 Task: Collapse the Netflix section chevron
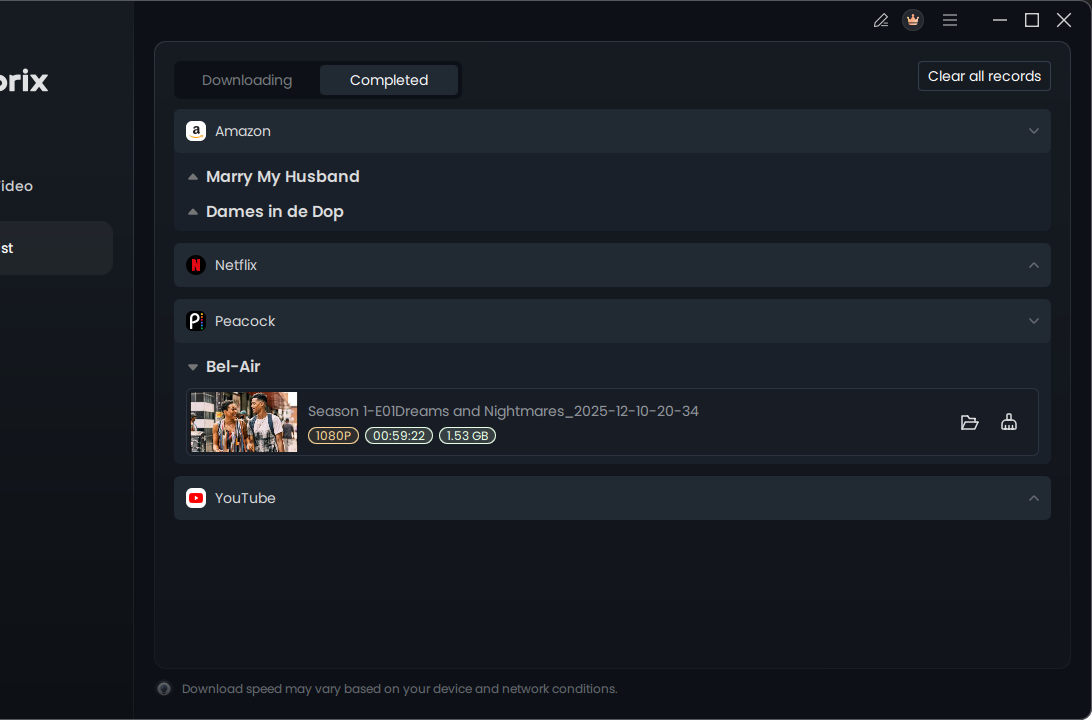(1034, 265)
